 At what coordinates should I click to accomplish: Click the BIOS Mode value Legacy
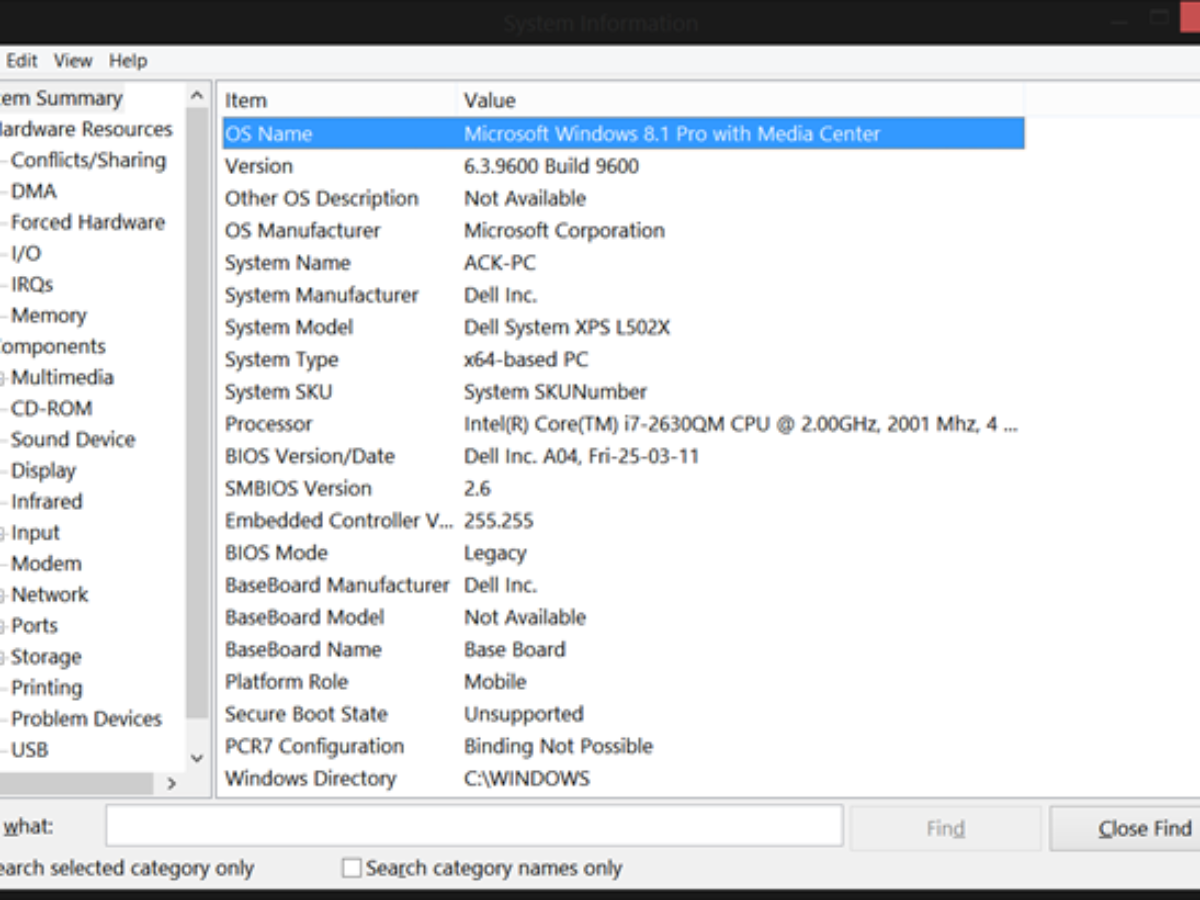494,553
